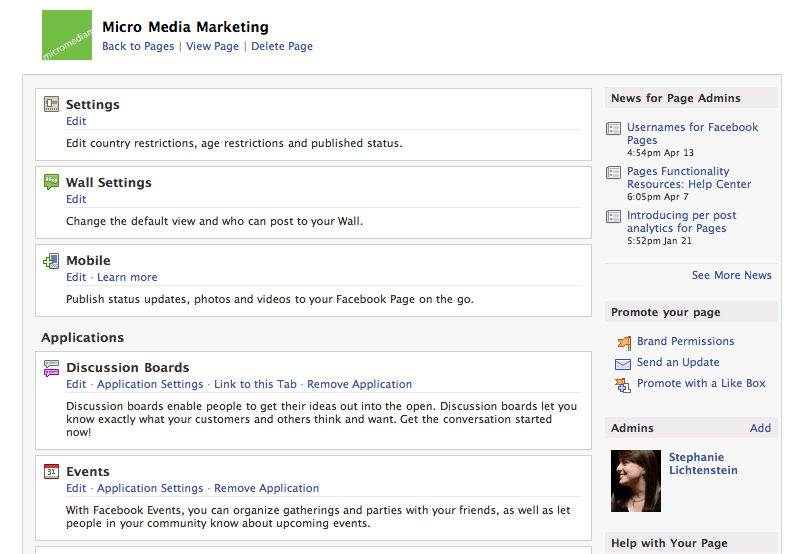Add a new page admin
The width and height of the screenshot is (794, 554).
(760, 428)
